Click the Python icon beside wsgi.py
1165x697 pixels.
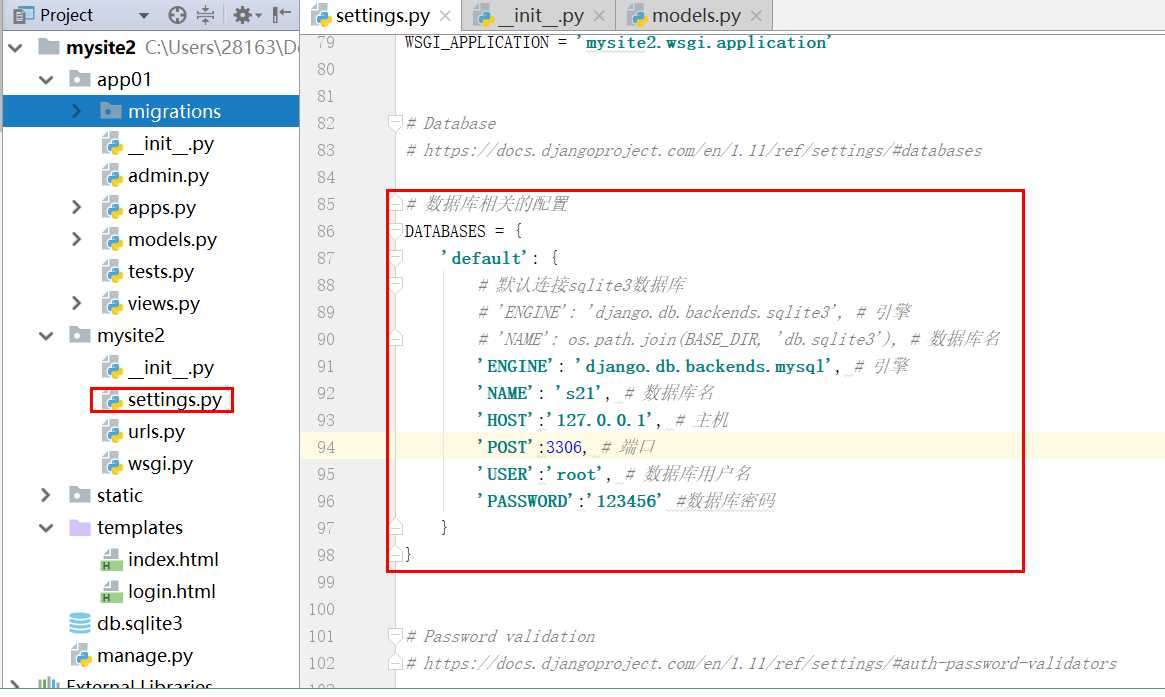[x=111, y=464]
